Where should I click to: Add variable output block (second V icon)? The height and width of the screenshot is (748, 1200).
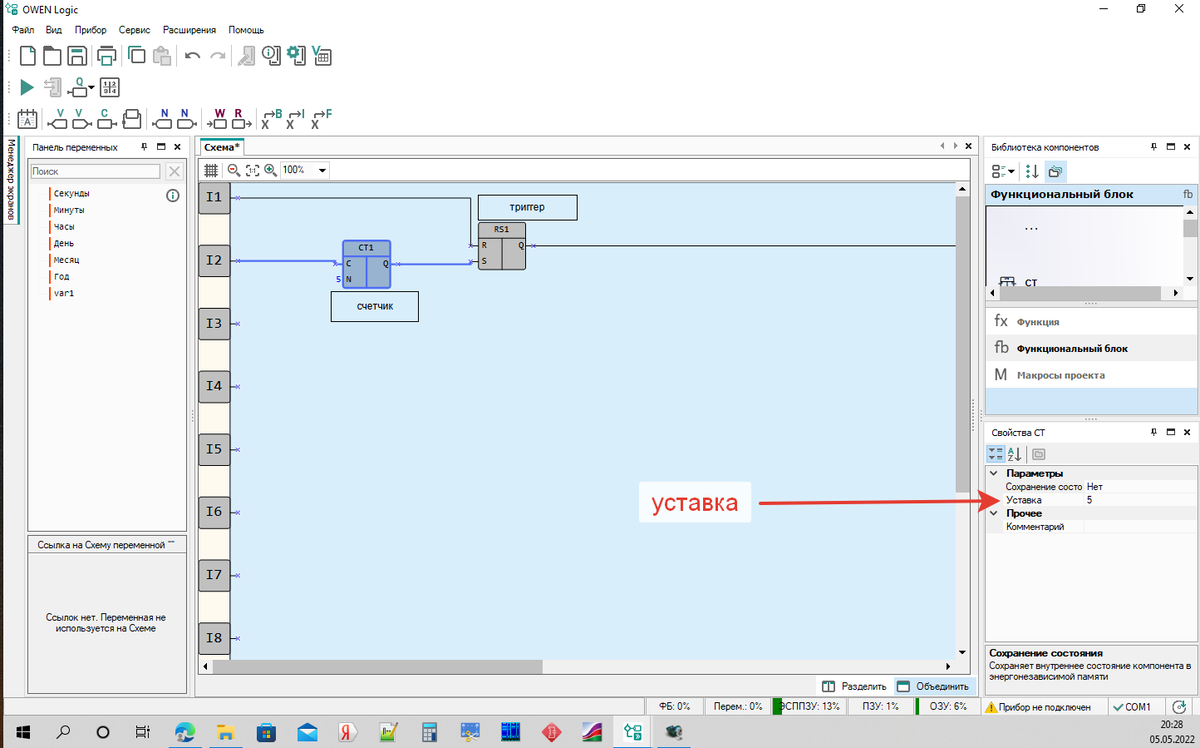[x=82, y=119]
